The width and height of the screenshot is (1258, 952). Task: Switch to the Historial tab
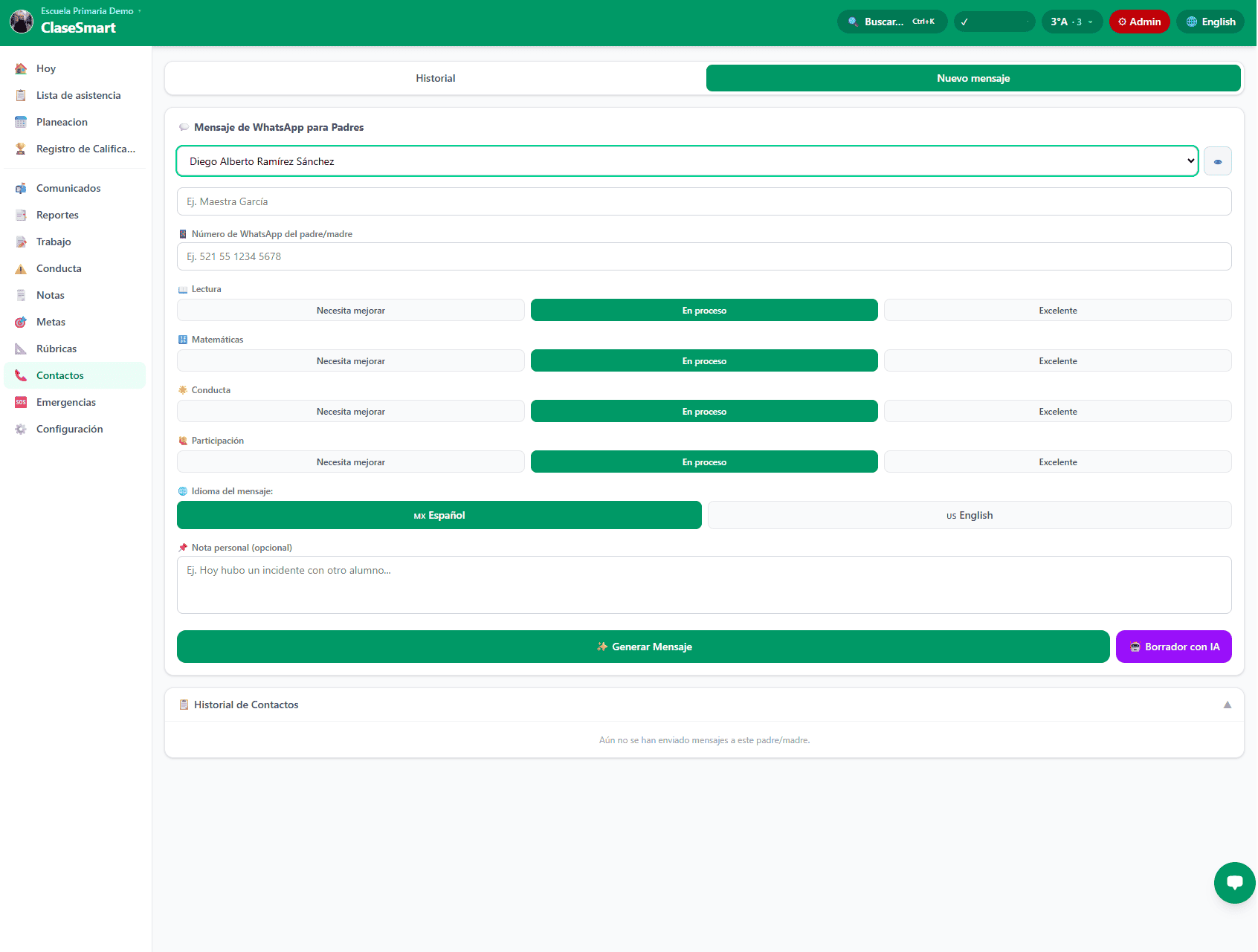pyautogui.click(x=436, y=78)
